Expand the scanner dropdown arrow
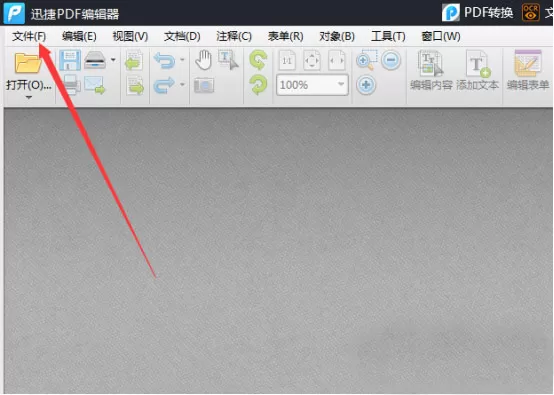The image size is (554, 395). click(x=113, y=60)
